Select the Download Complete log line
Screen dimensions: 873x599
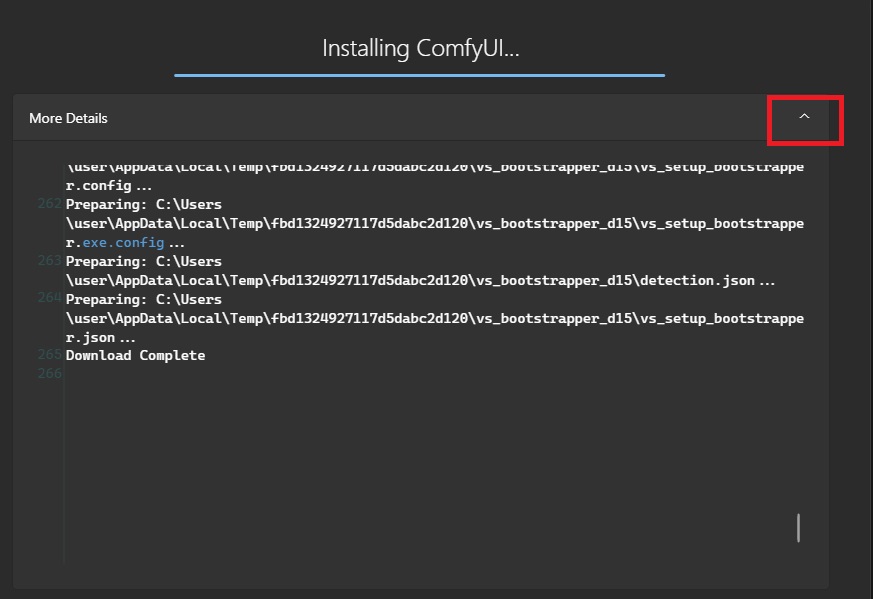pyautogui.click(x=134, y=355)
